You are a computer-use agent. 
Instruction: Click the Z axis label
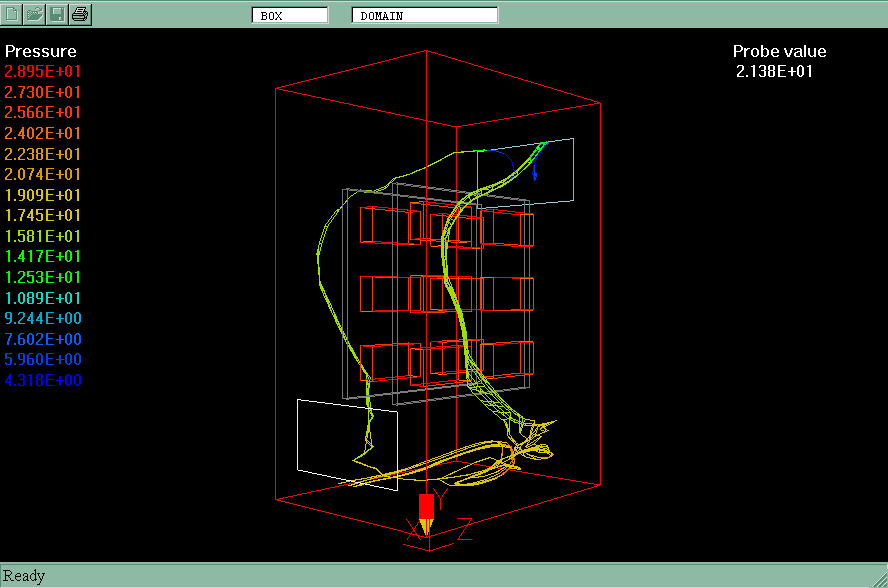463,532
